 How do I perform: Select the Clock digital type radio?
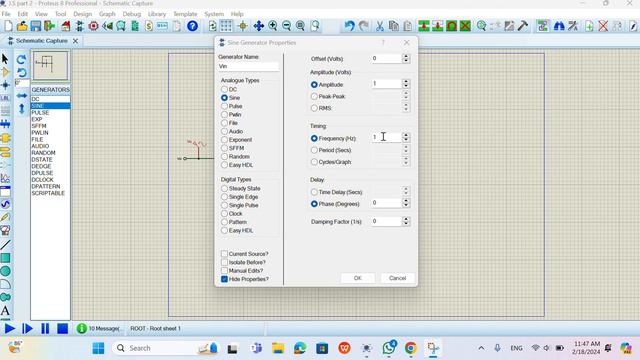pos(224,213)
